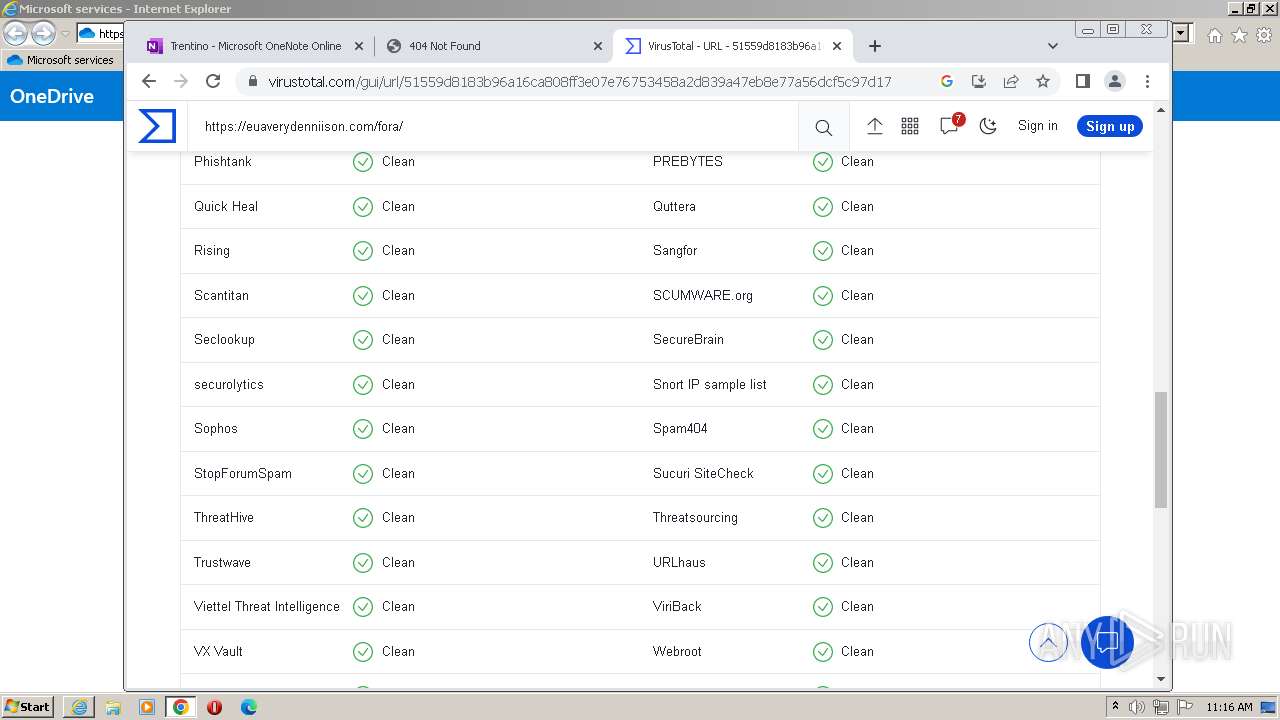Image resolution: width=1280 pixels, height=720 pixels.
Task: Close the VirusTotal tab
Action: tap(837, 46)
